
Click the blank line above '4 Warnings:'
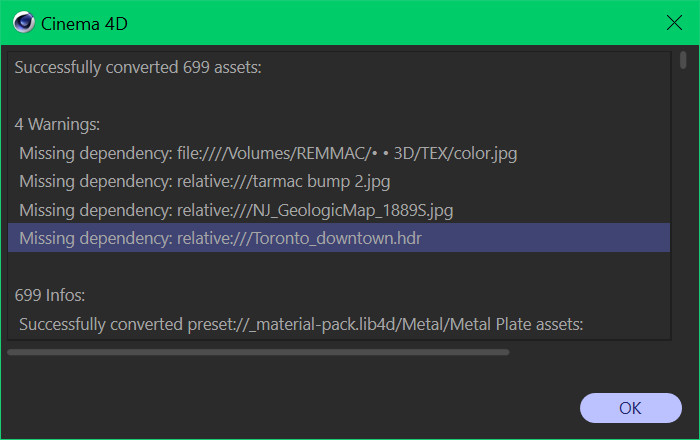[339, 96]
